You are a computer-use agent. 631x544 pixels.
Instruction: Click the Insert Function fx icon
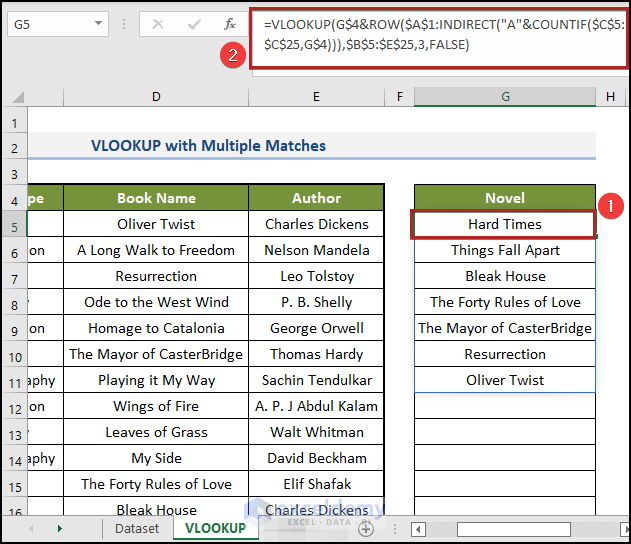230,24
